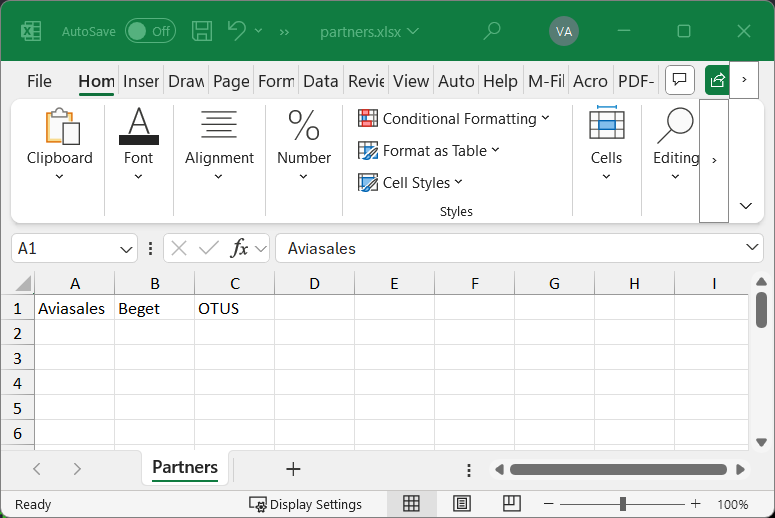Select cell containing OTUS

pos(234,308)
